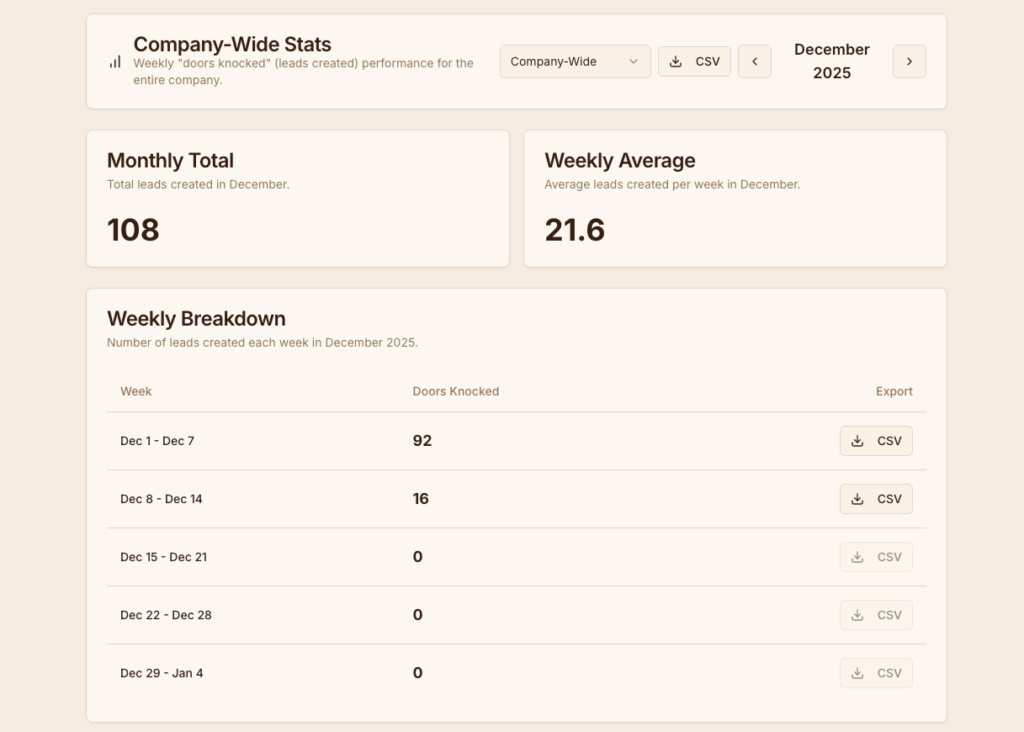Export CSV for Dec 1 - Dec 7
1024x732 pixels.
[x=876, y=441]
